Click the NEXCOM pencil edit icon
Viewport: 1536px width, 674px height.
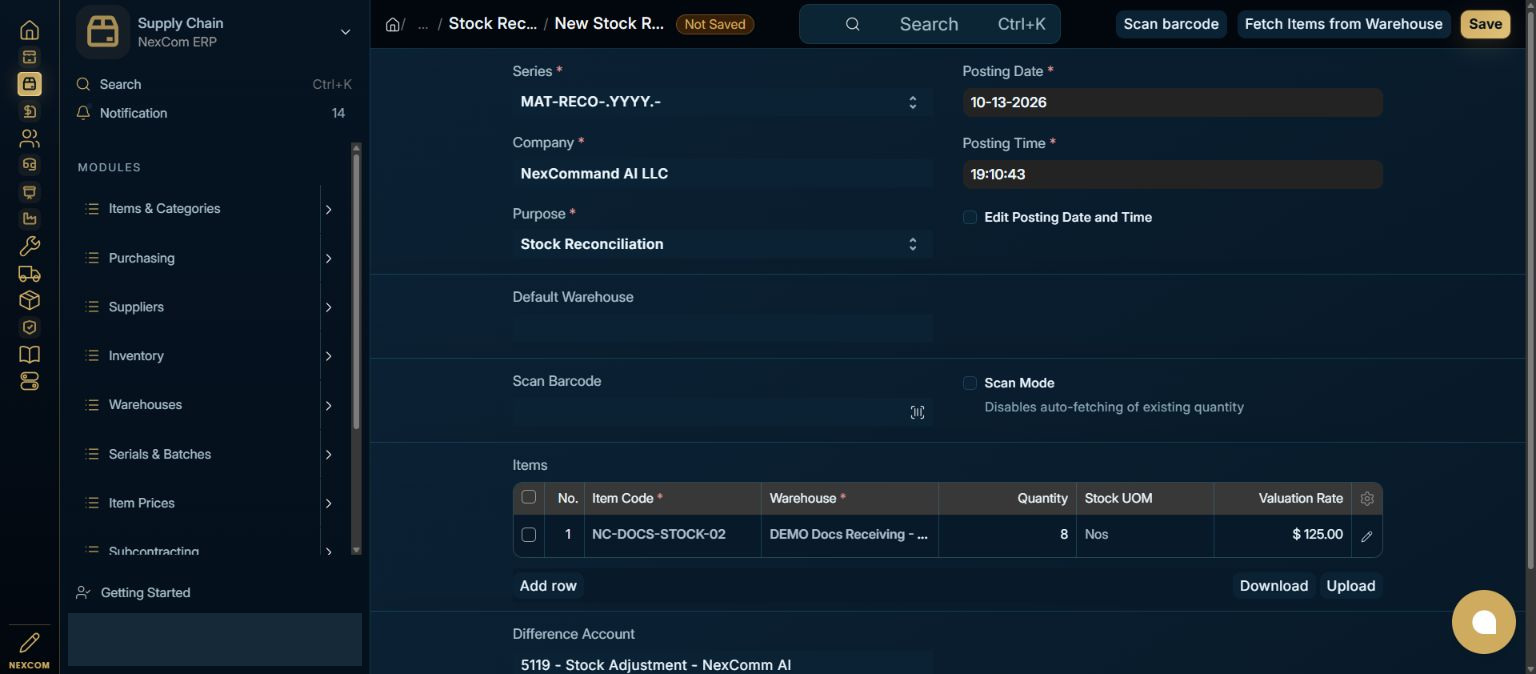29,642
